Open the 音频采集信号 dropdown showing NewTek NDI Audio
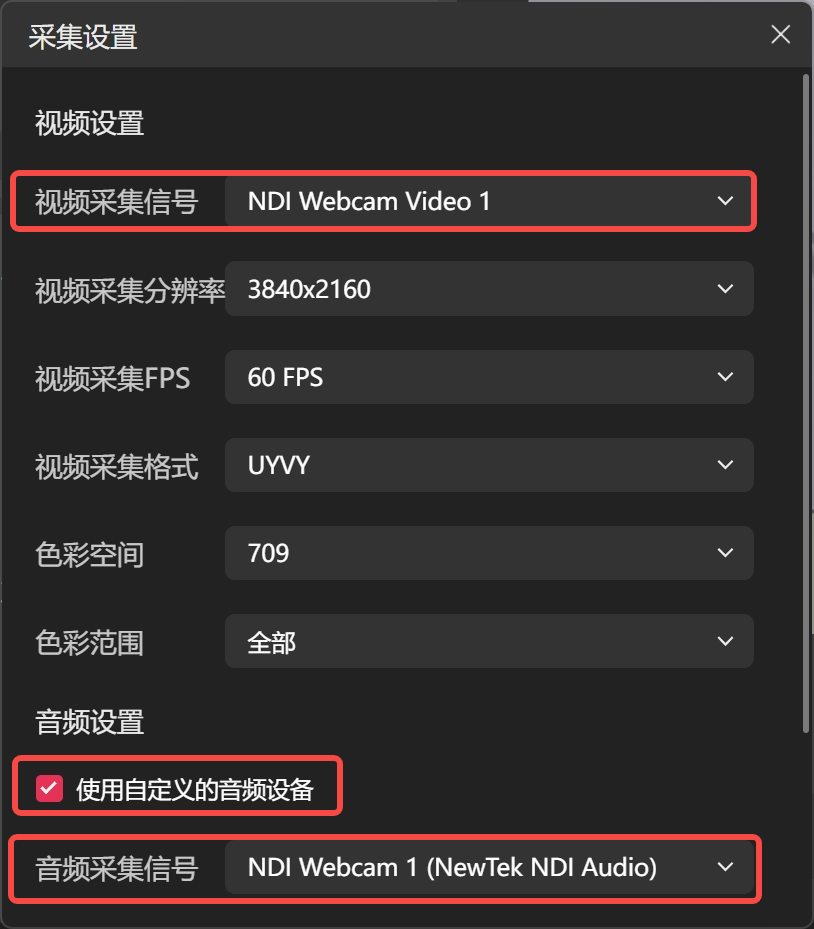Viewport: 814px width, 929px height. click(489, 867)
